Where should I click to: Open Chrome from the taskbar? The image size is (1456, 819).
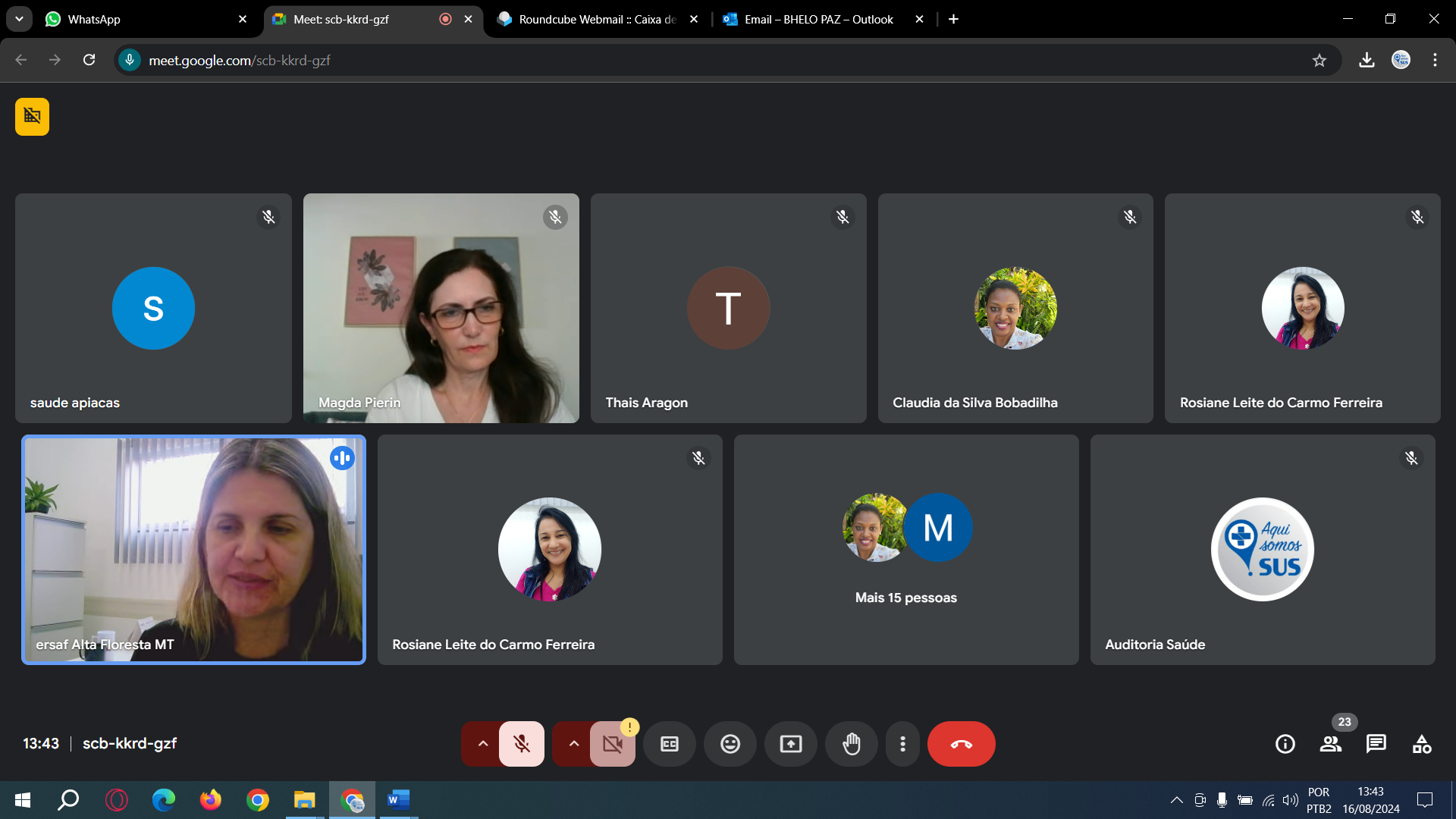(258, 800)
